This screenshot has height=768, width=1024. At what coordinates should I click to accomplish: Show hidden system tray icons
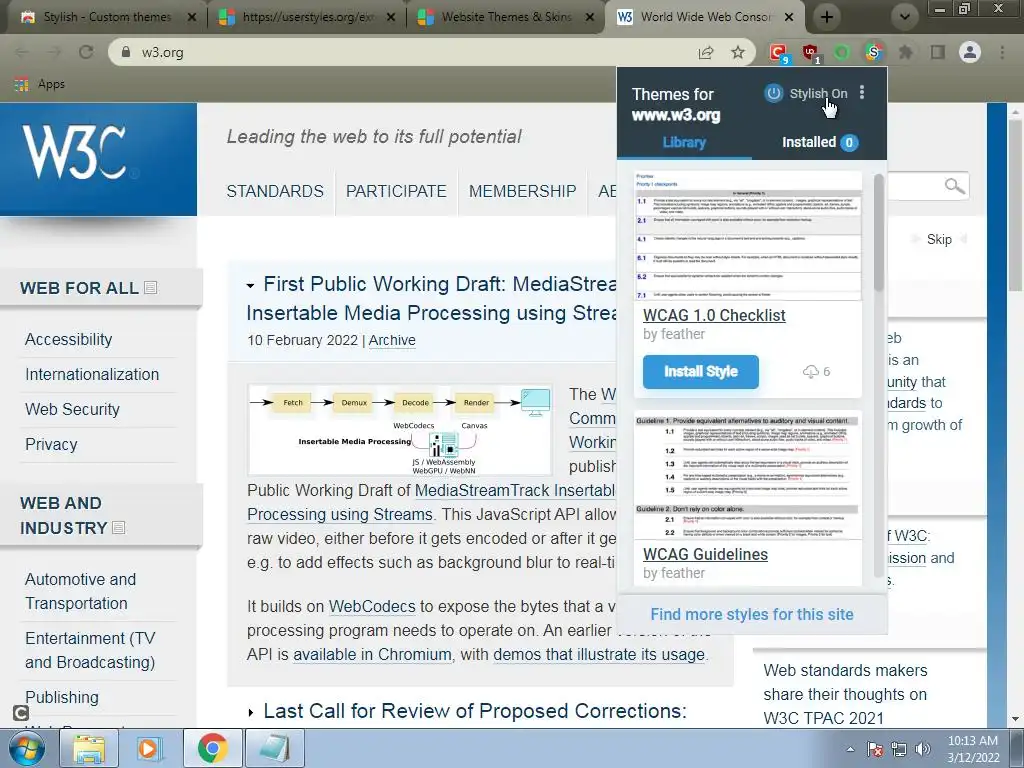(850, 749)
